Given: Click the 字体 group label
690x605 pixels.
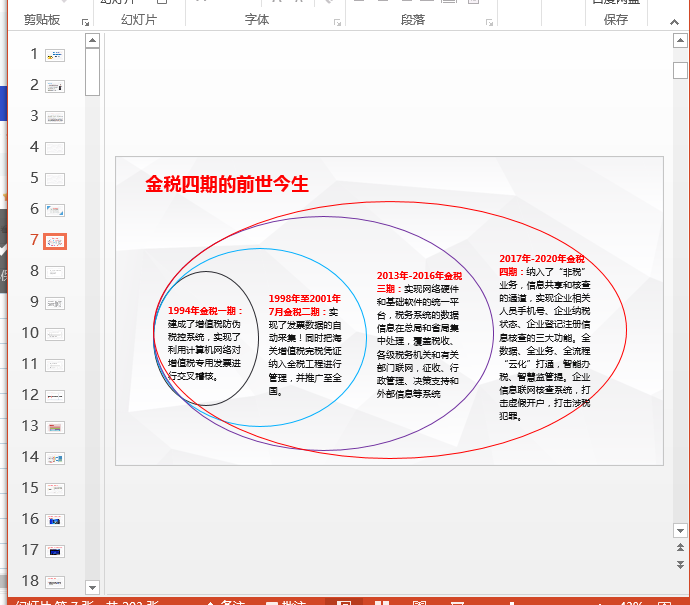Looking at the screenshot, I should tap(257, 20).
